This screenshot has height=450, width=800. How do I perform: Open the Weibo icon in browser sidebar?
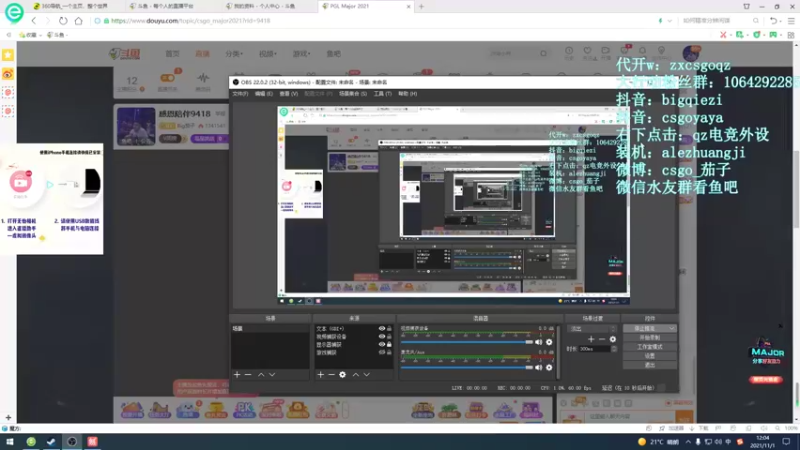[8, 74]
